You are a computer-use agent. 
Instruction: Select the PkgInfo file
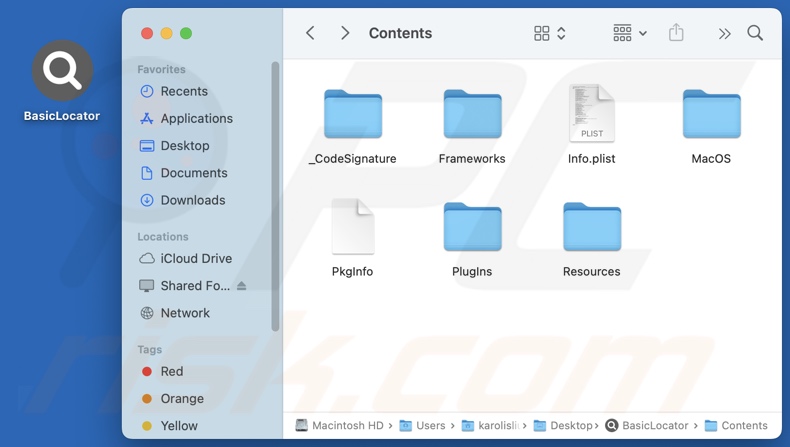352,227
